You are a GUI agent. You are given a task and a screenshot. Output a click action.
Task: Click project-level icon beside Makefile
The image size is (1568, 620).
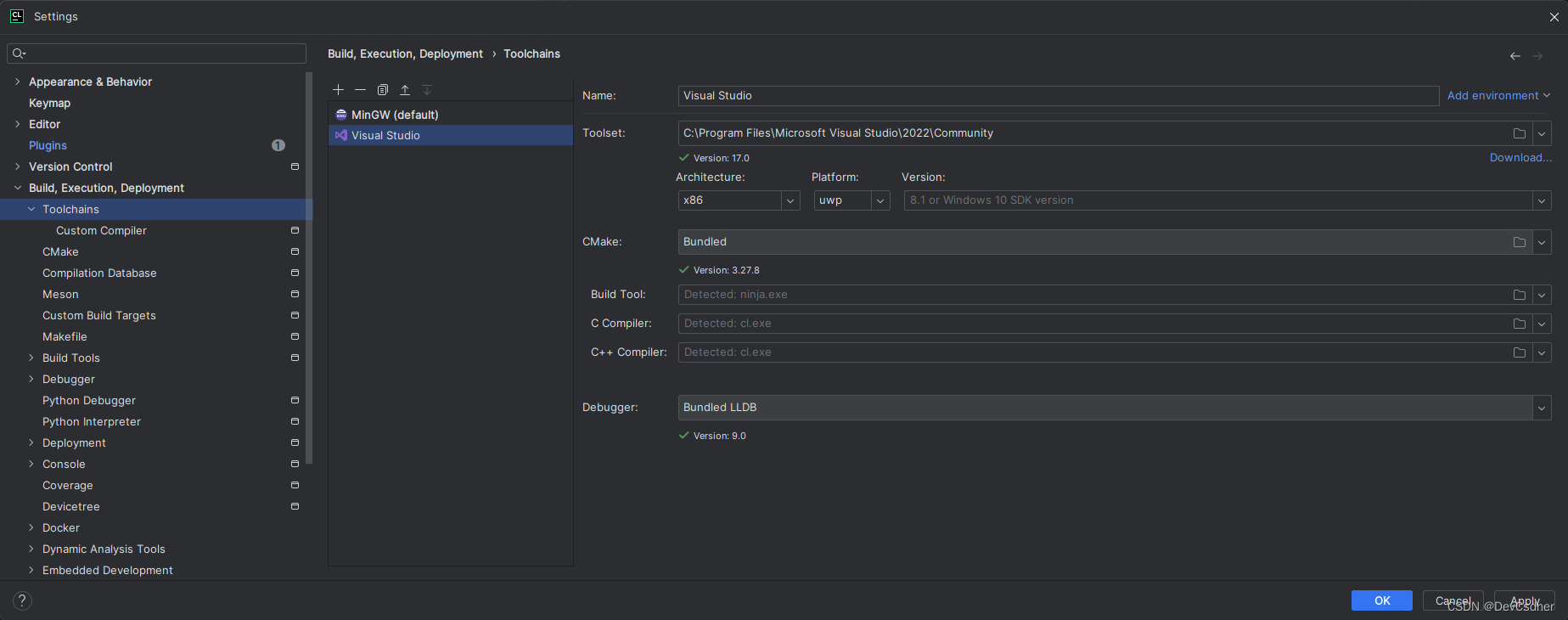(x=295, y=336)
